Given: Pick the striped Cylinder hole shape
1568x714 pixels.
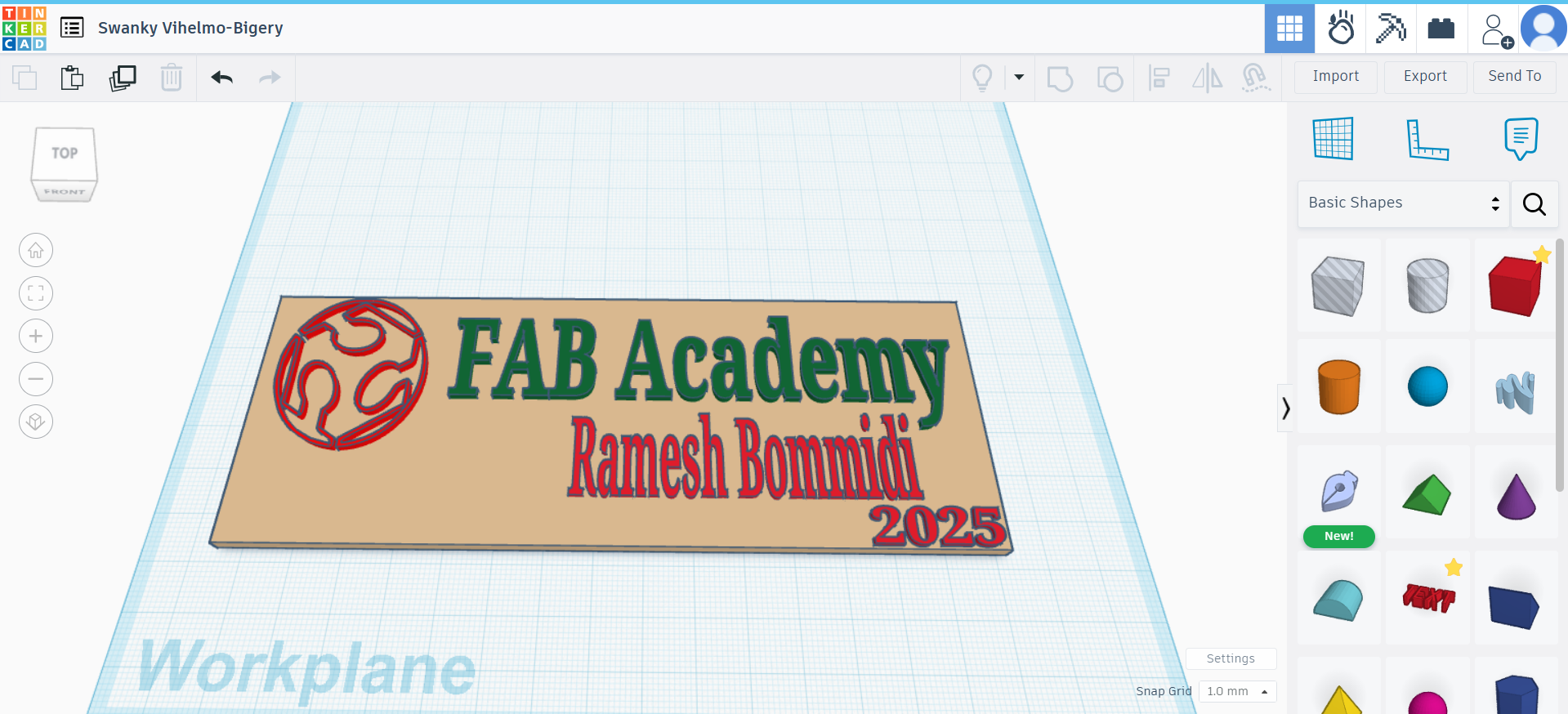Looking at the screenshot, I should click(1427, 285).
